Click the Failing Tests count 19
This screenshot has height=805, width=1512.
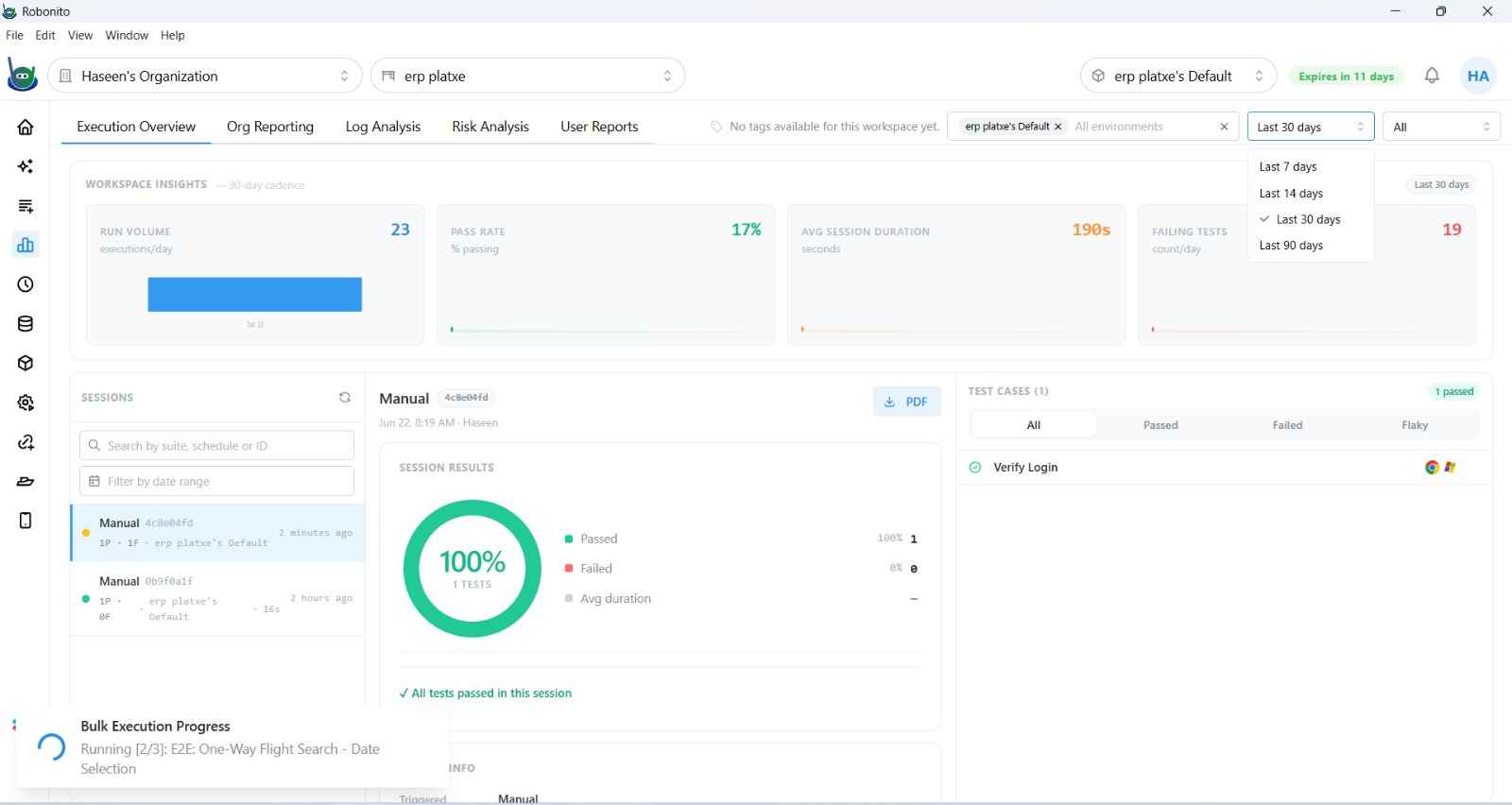[x=1452, y=230]
